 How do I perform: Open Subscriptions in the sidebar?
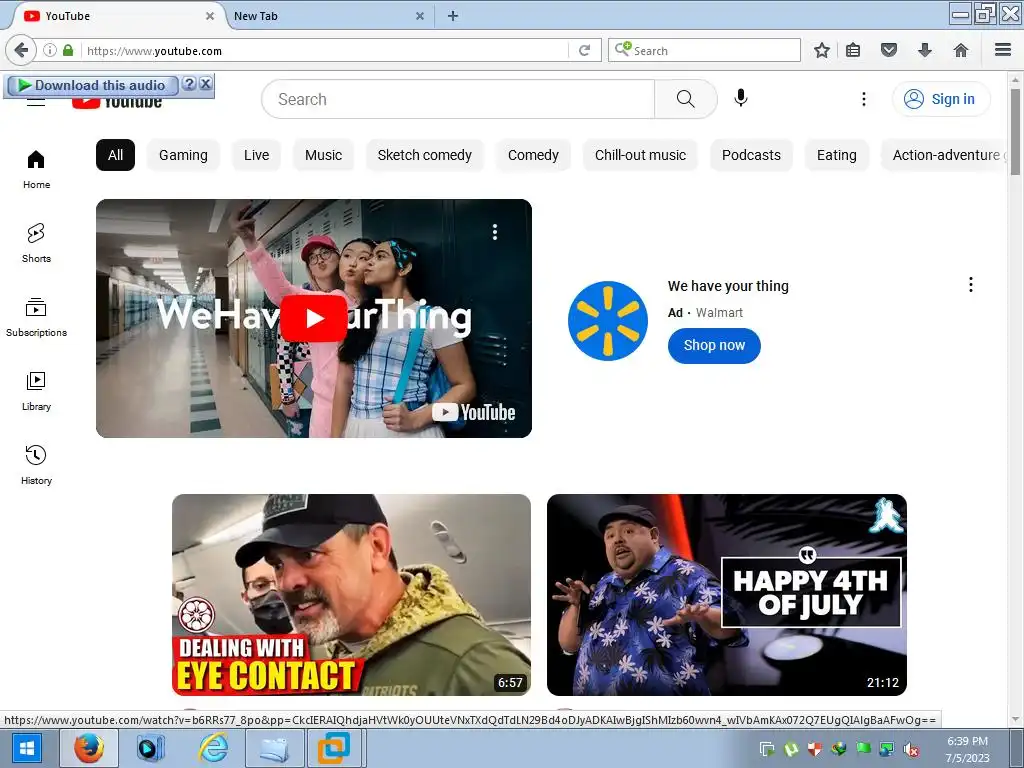click(36, 317)
